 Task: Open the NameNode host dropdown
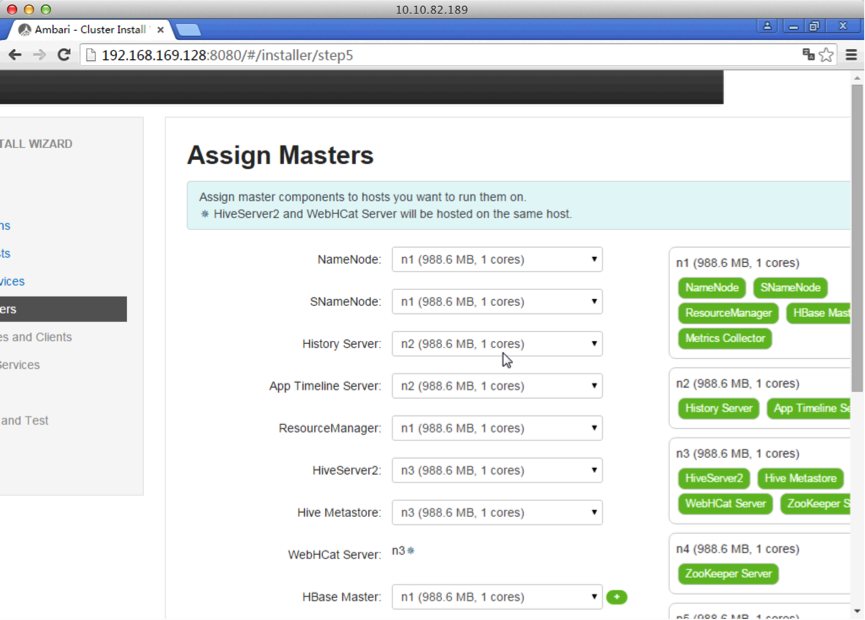tap(497, 259)
